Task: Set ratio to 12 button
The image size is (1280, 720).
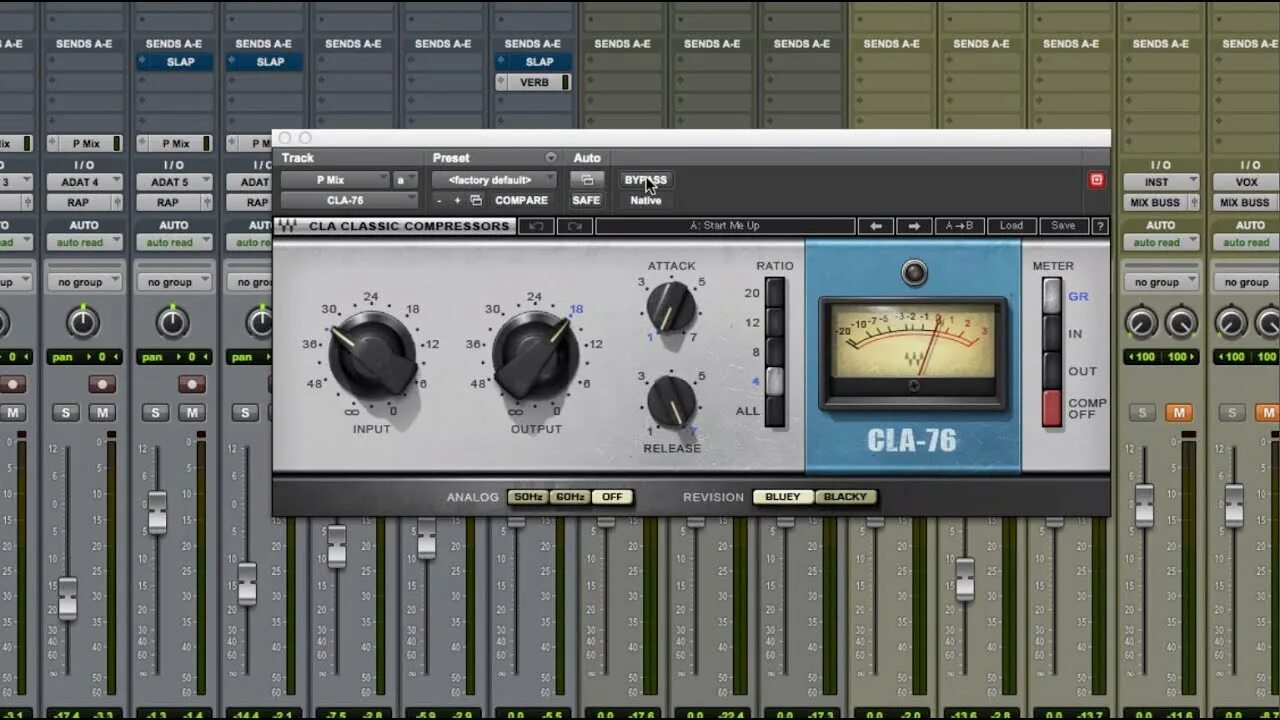Action: [774, 323]
